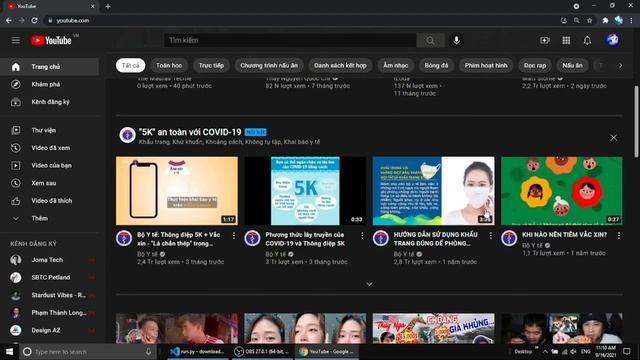Open a new browser tab
The height and width of the screenshot is (360, 640).
108,6
